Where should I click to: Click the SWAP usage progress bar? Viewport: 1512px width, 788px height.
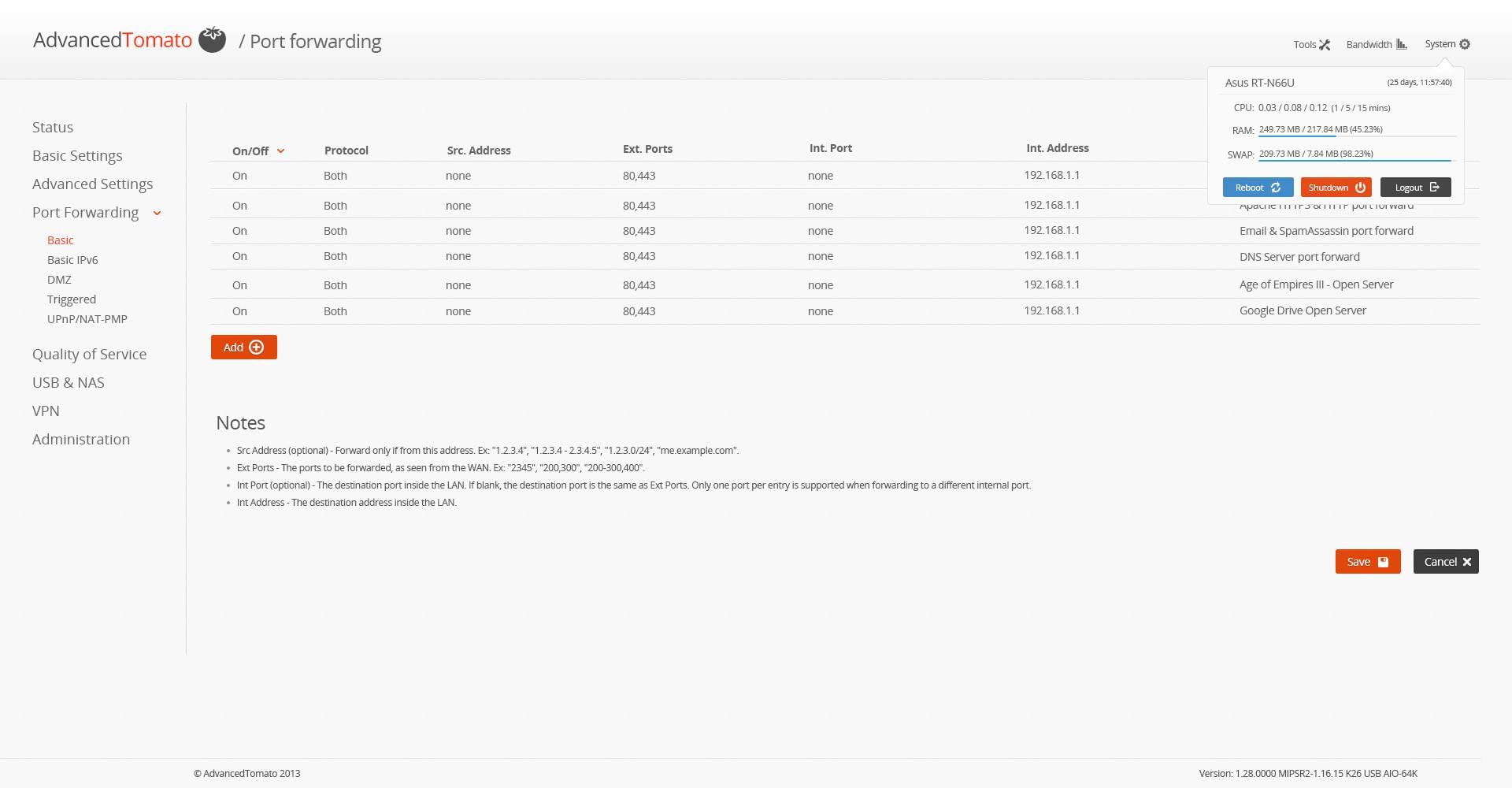[1354, 160]
